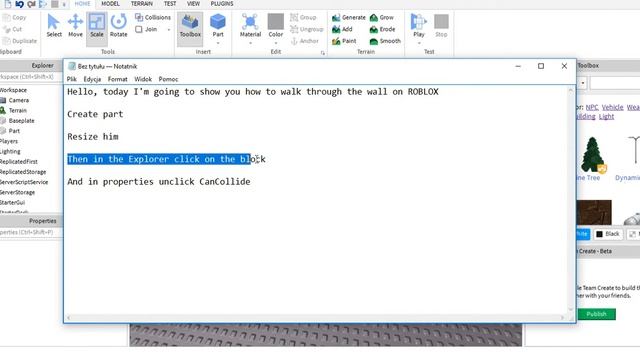
Task: Click Generate terrain tool
Action: 349,18
